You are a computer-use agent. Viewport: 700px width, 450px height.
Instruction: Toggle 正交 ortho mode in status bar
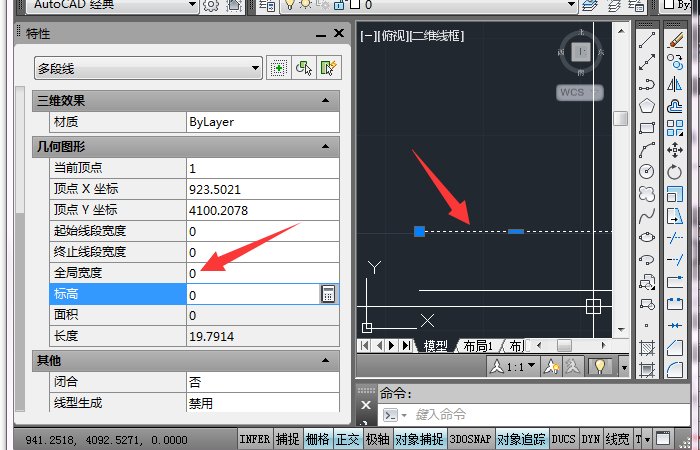347,439
